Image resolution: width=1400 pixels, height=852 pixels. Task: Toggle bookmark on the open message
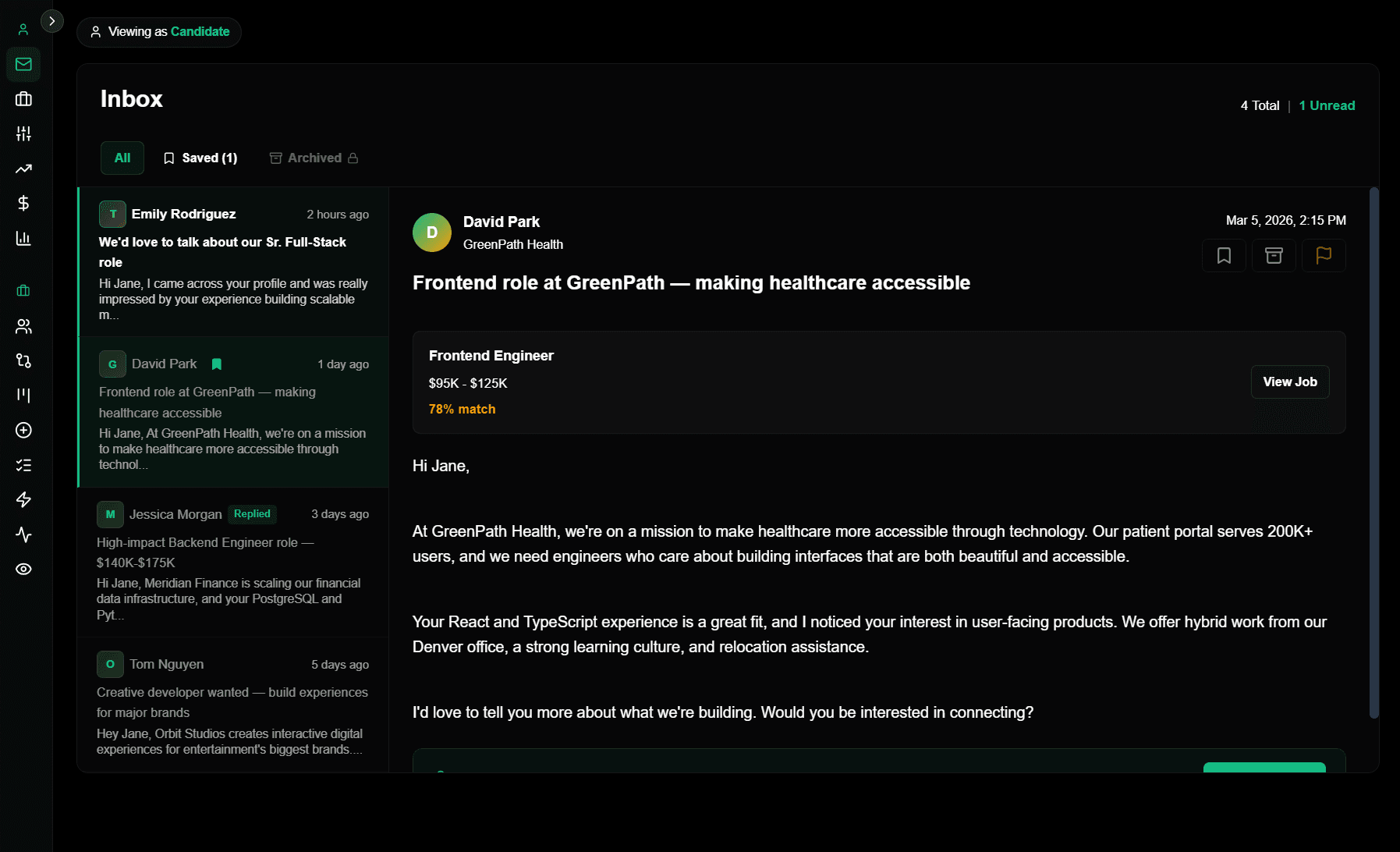click(x=1224, y=256)
